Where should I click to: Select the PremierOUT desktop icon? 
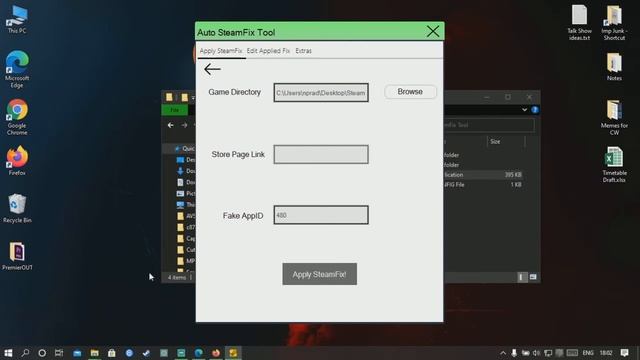pyautogui.click(x=17, y=256)
